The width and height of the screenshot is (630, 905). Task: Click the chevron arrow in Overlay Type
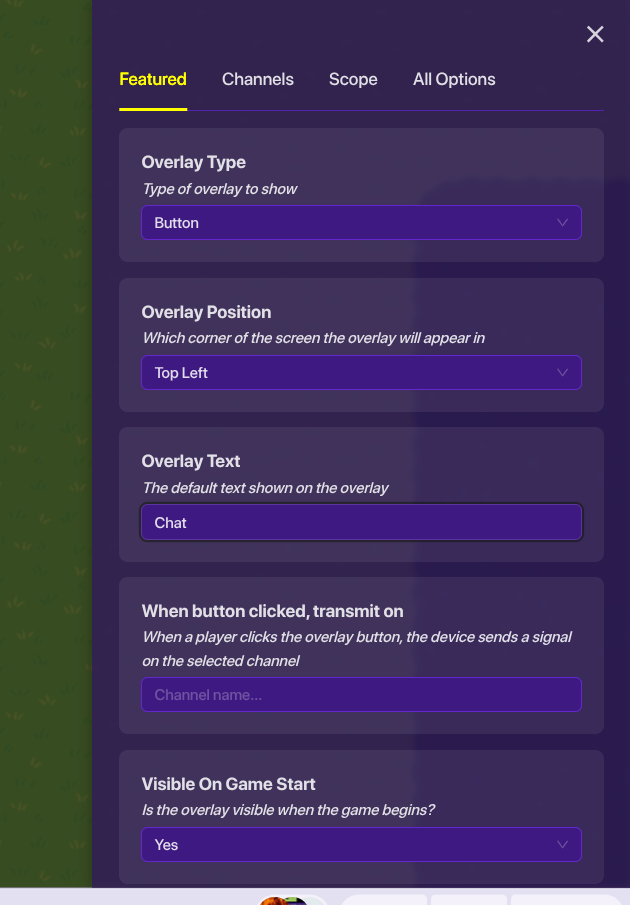point(562,223)
